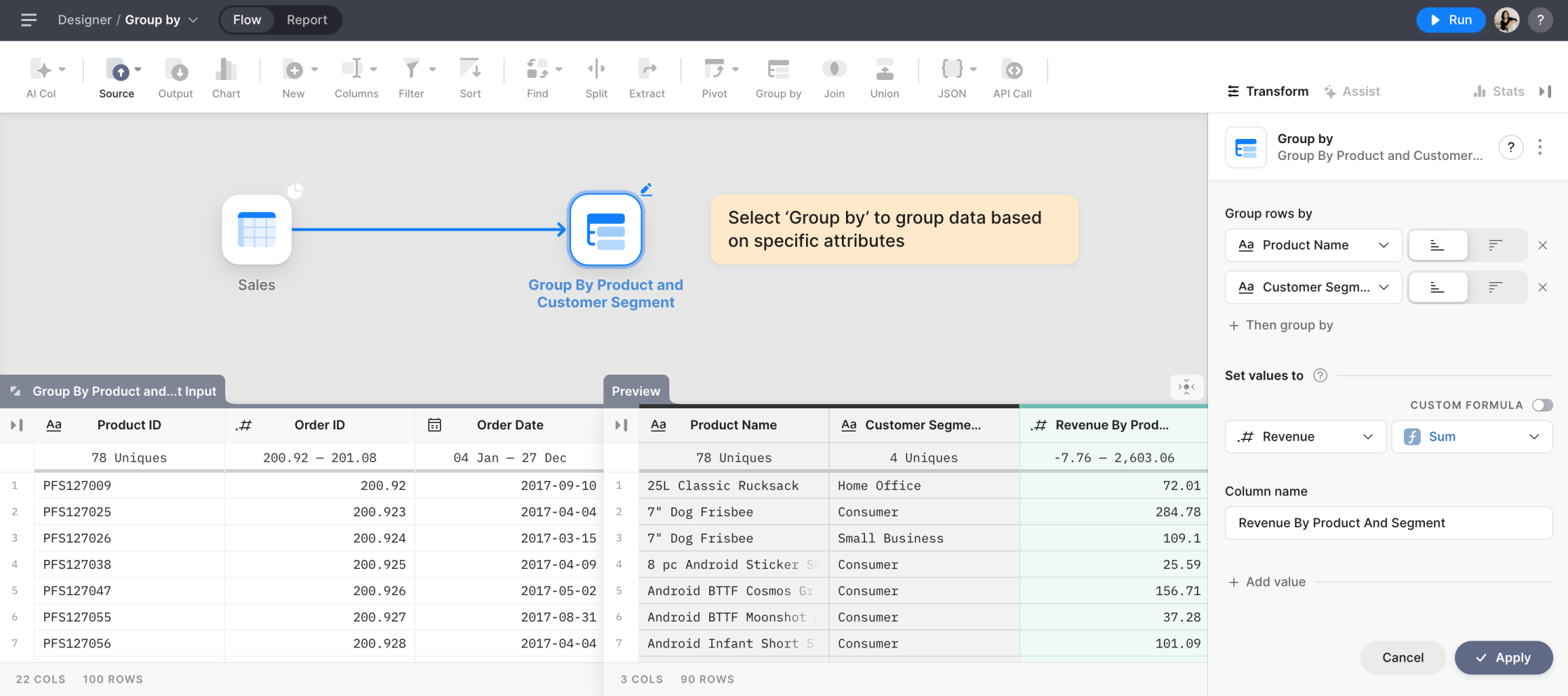This screenshot has width=1568, height=696.
Task: Click the Extract tool icon
Action: click(x=647, y=70)
